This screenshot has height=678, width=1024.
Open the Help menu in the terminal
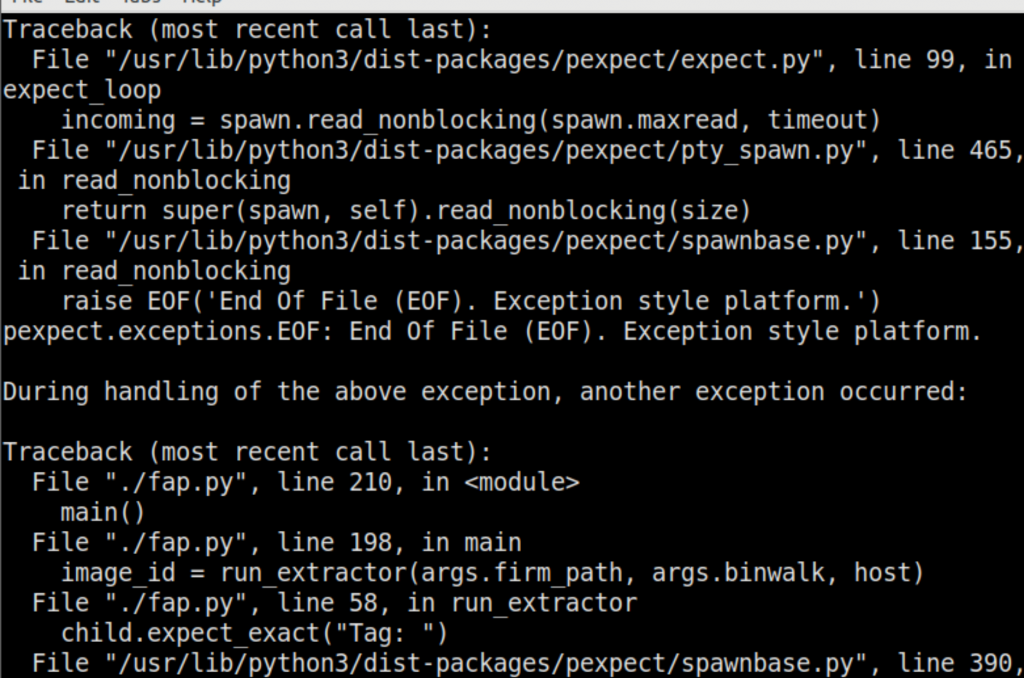click(x=201, y=3)
